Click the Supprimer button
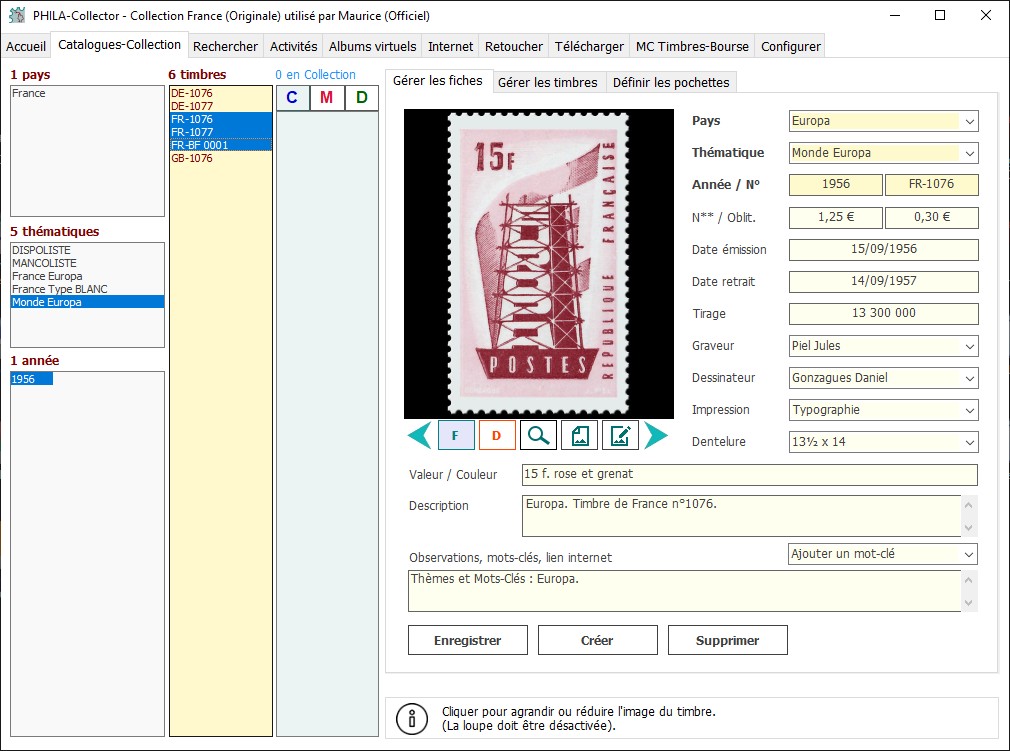1010x751 pixels. point(727,640)
